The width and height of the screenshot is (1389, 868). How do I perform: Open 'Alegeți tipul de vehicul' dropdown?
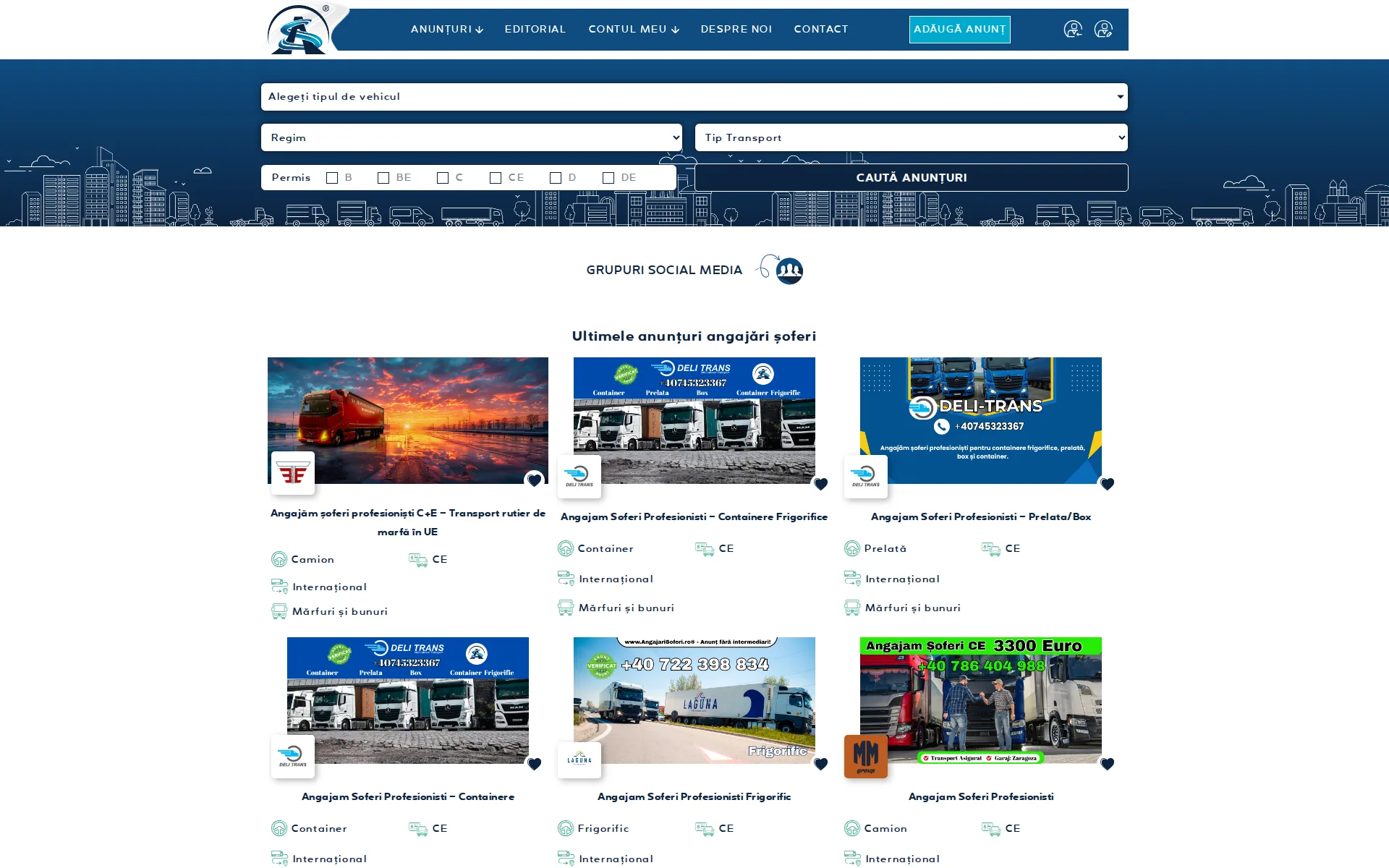(x=694, y=97)
